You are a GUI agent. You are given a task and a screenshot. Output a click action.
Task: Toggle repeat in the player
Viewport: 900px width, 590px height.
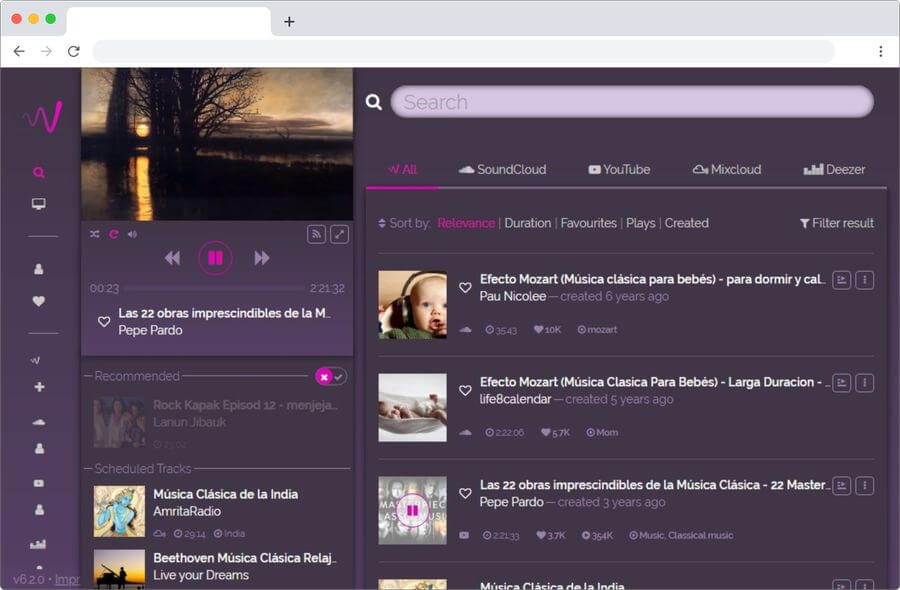(114, 234)
